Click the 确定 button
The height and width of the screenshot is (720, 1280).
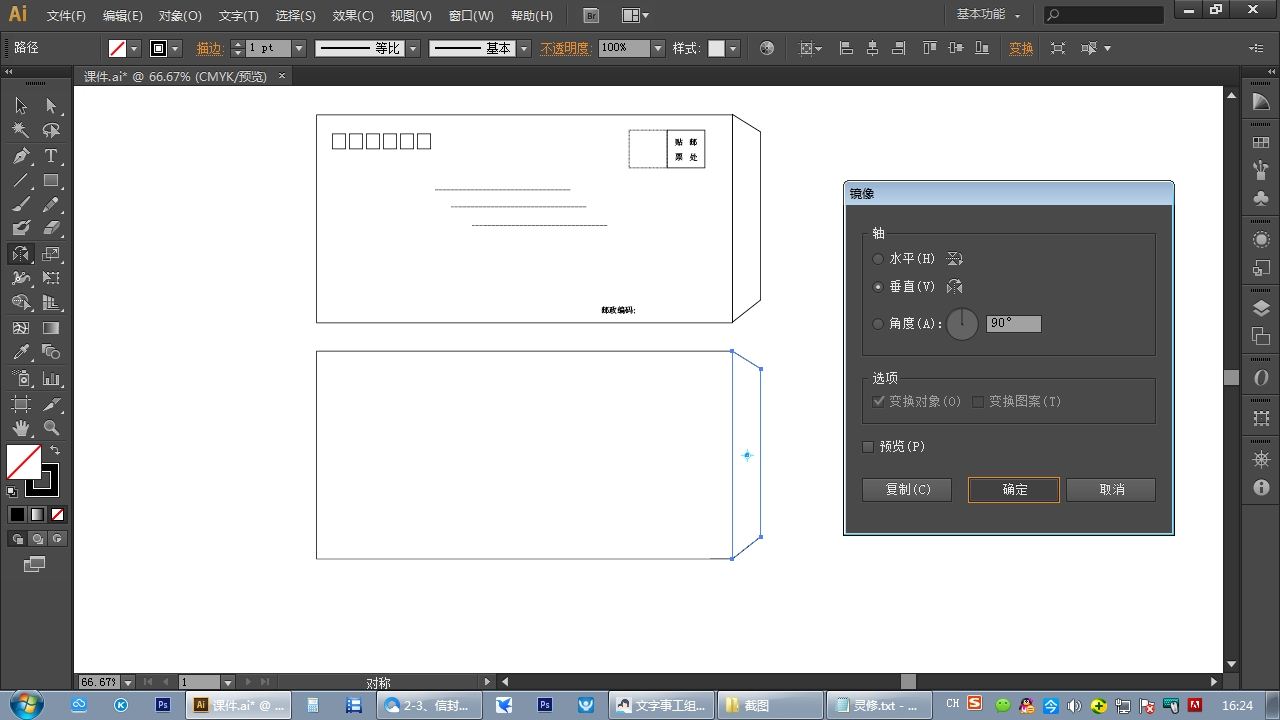click(x=1014, y=490)
